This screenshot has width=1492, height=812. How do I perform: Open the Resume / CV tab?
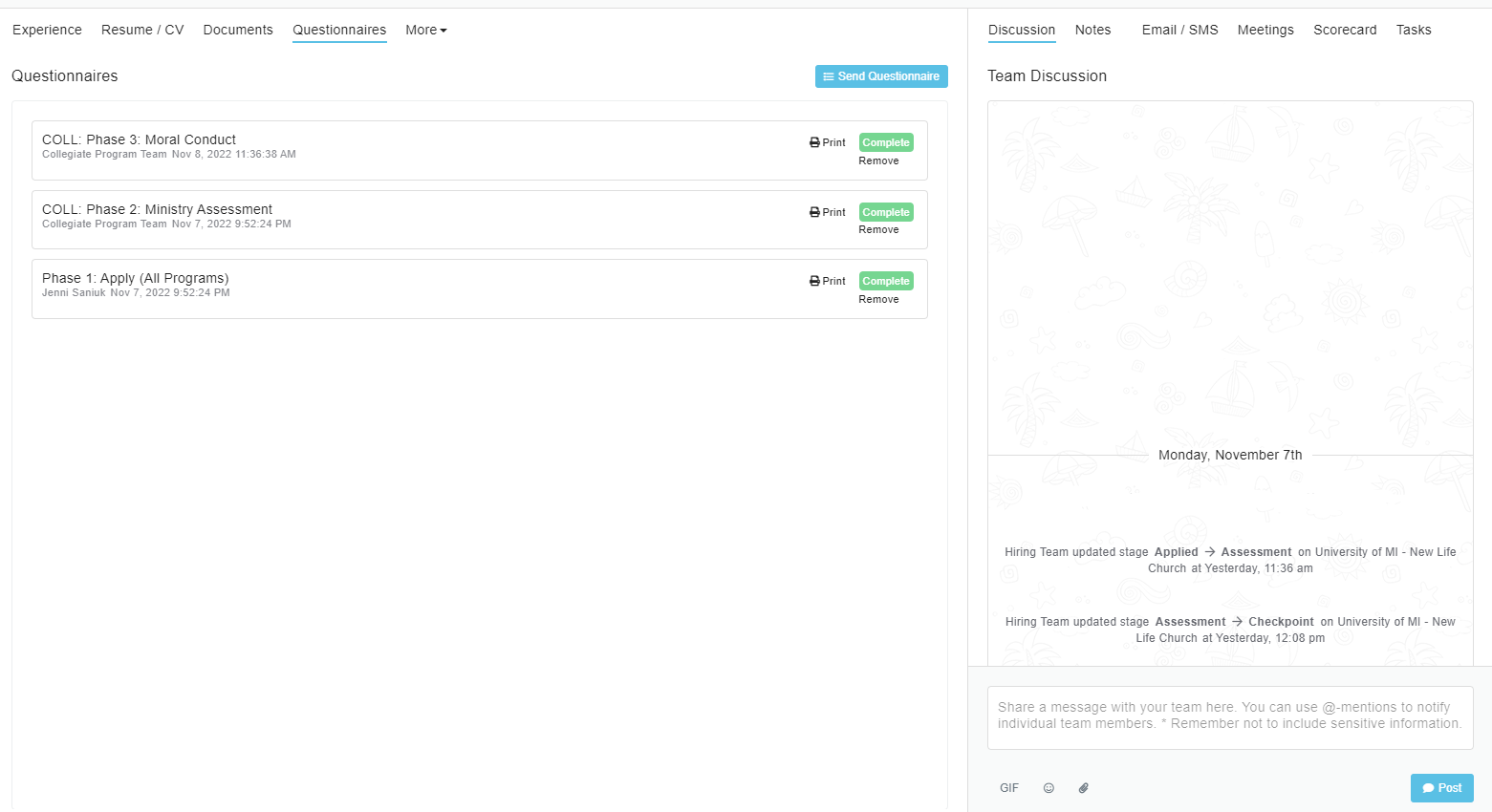click(x=142, y=30)
